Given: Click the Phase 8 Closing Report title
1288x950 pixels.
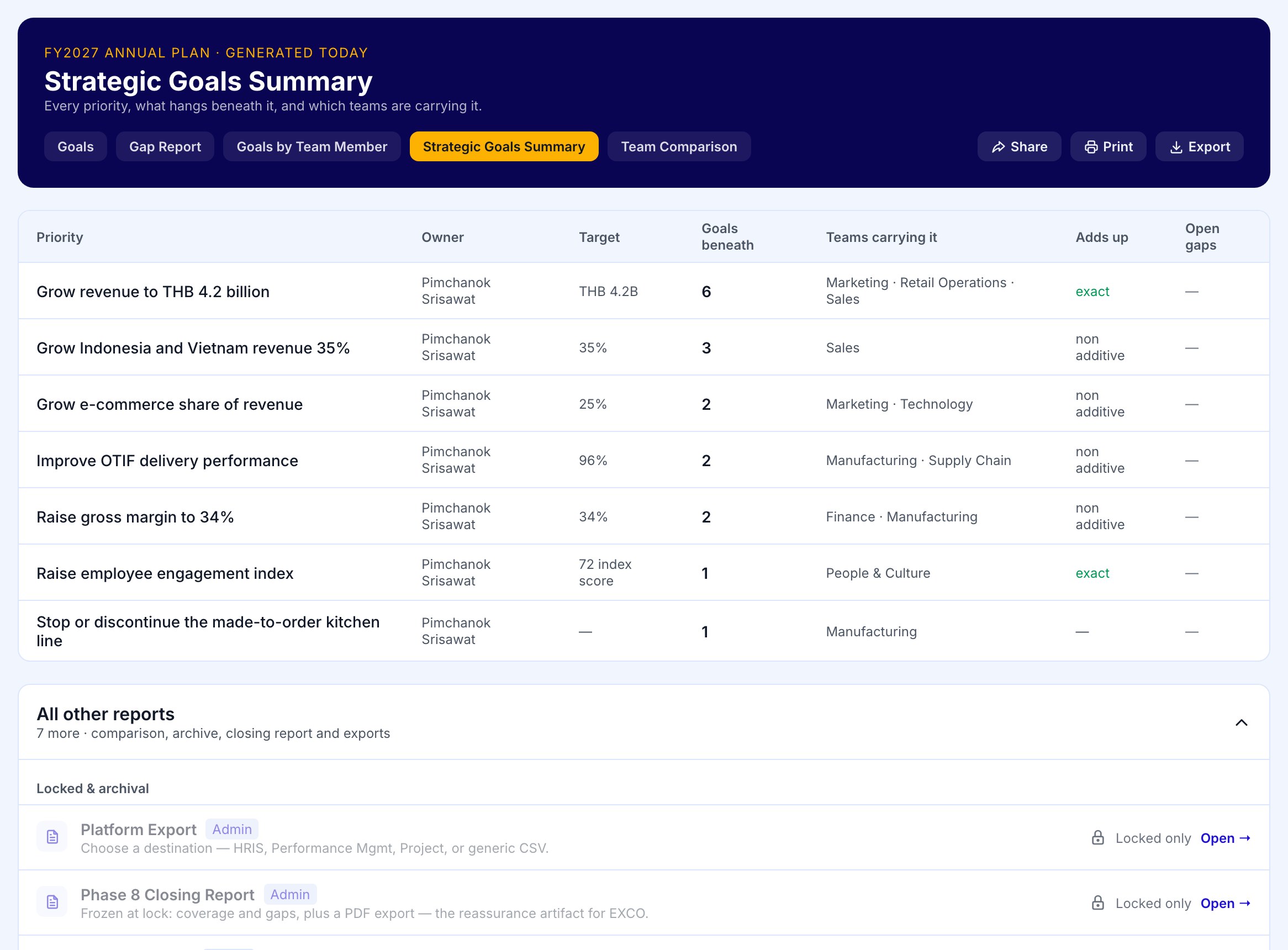Looking at the screenshot, I should [167, 894].
